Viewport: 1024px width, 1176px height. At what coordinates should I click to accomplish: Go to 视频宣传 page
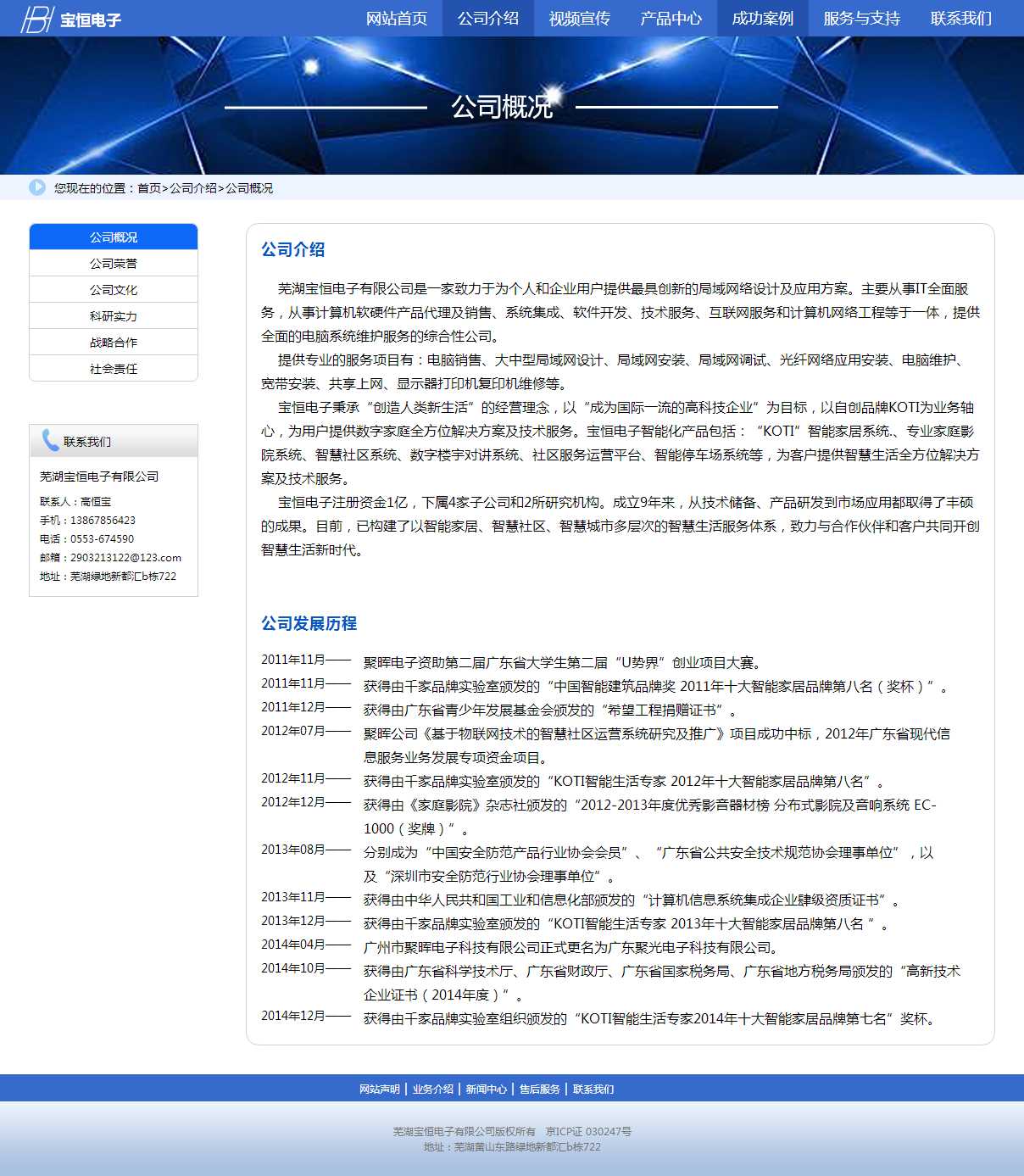pyautogui.click(x=580, y=19)
